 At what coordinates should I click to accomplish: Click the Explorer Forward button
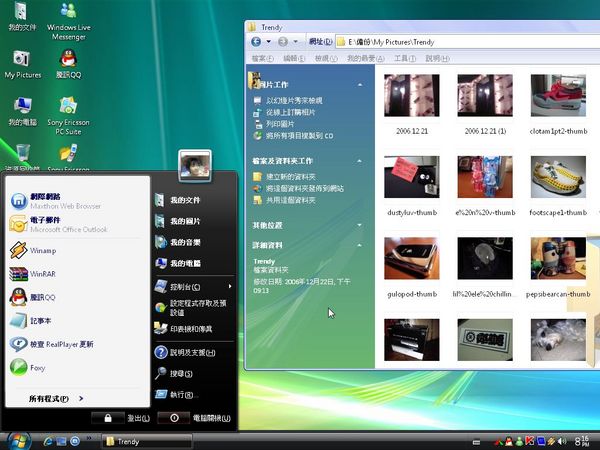(283, 42)
